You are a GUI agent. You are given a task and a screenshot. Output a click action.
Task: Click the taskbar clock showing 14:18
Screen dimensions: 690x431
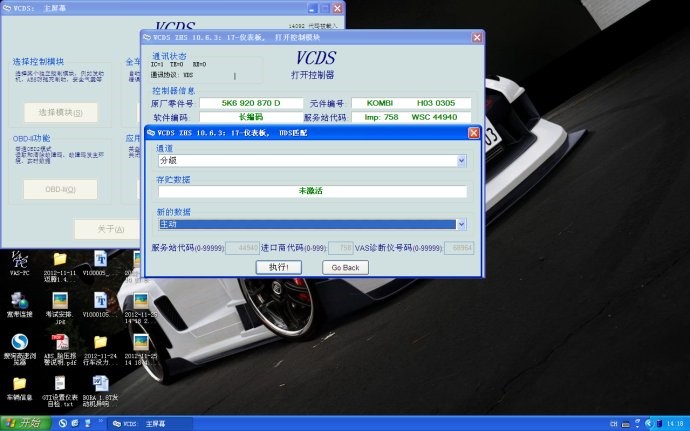tap(674, 424)
